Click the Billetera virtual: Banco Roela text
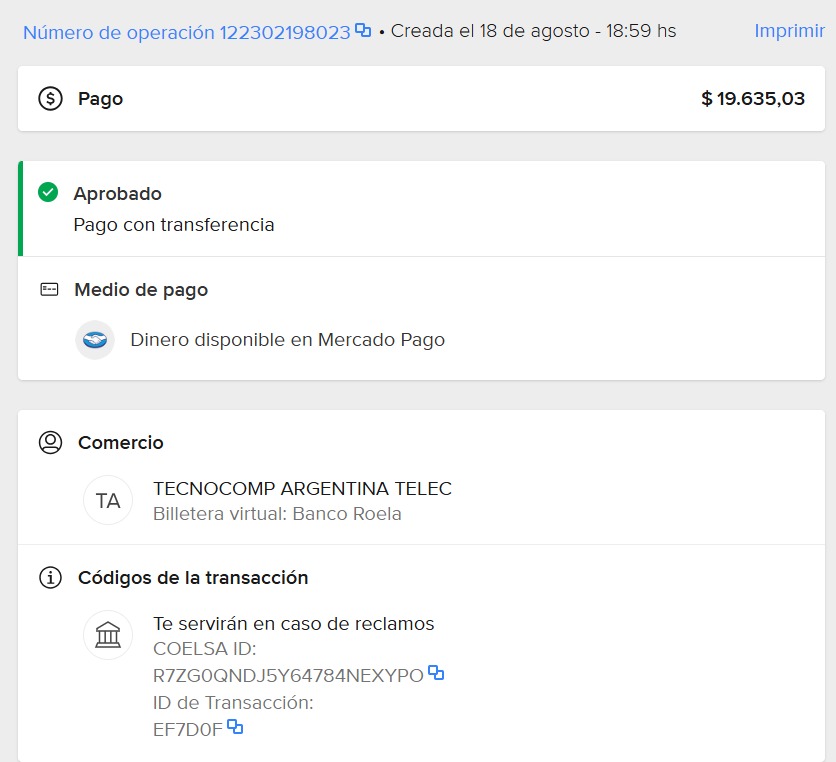This screenshot has height=762, width=836. 277,514
